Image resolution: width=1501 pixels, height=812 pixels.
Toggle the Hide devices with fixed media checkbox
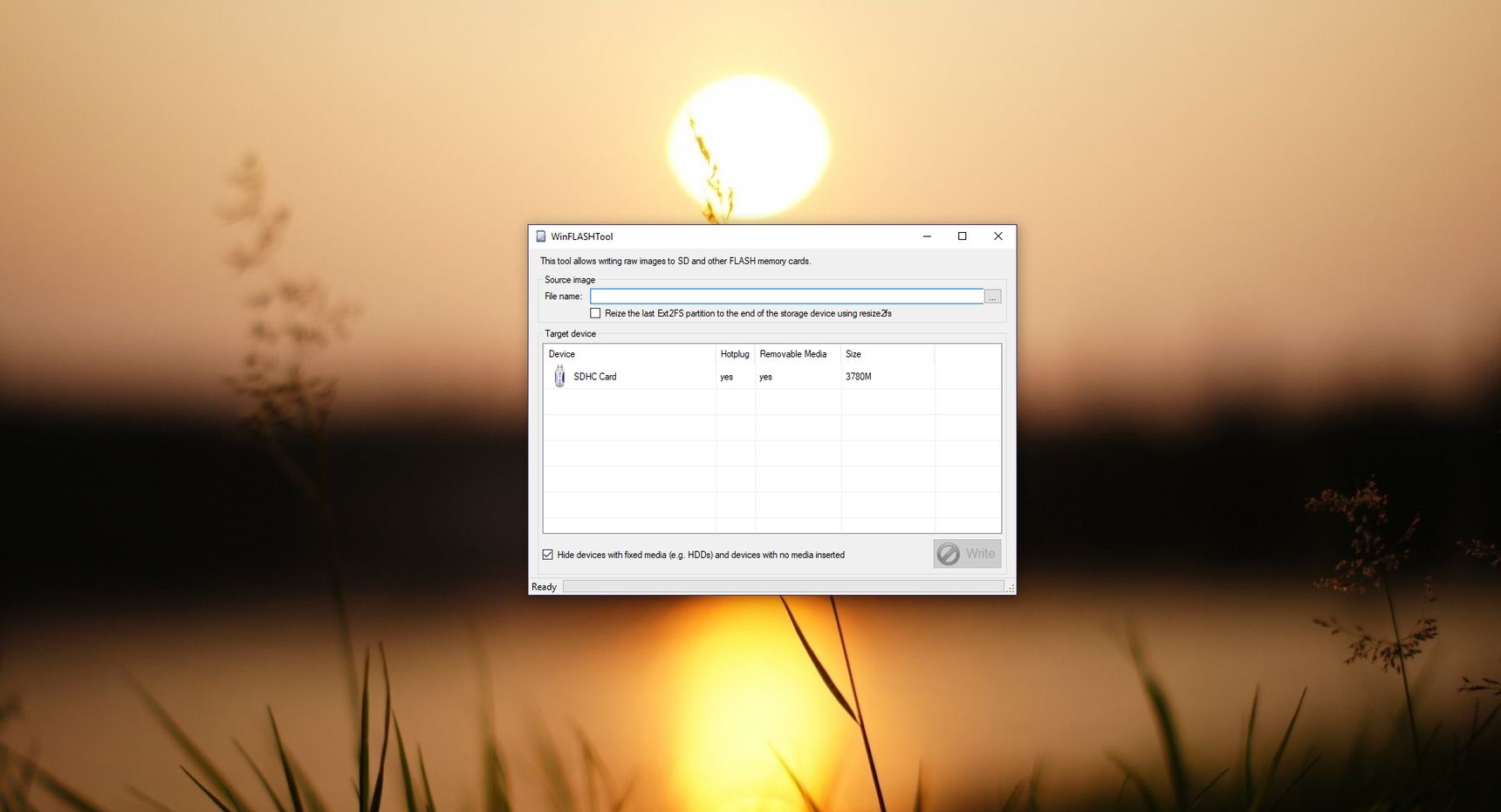coord(547,555)
